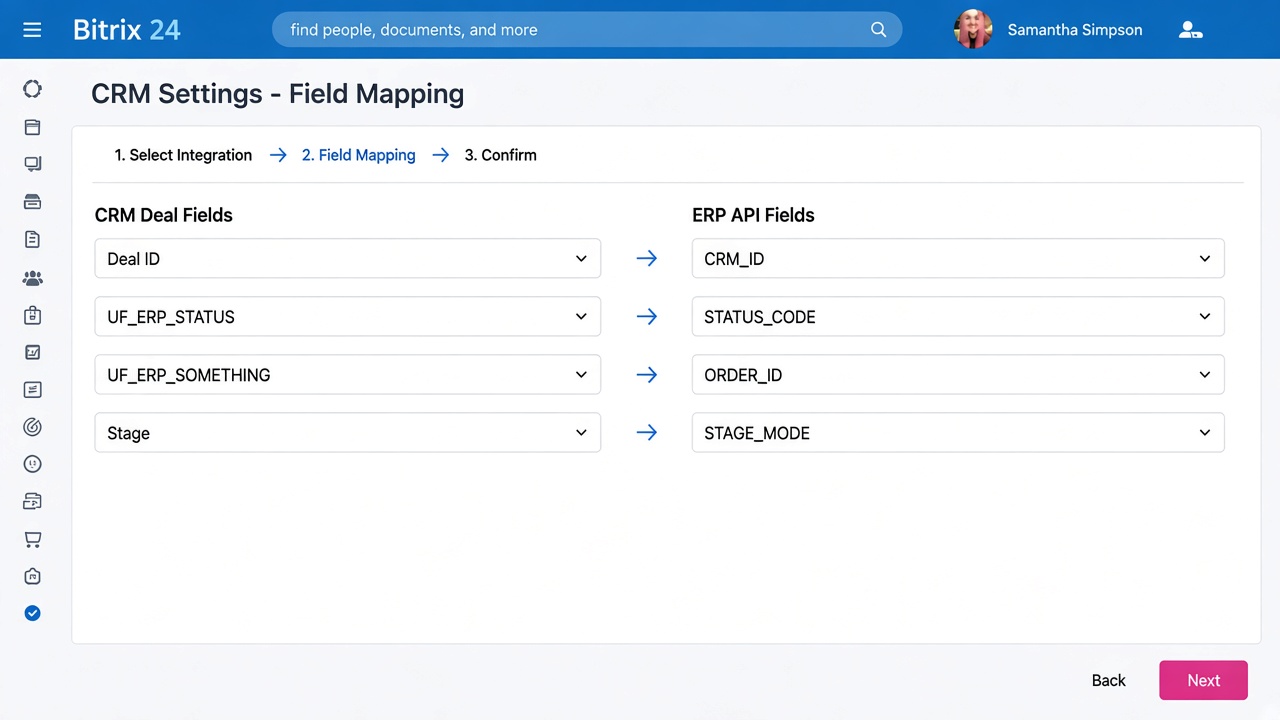
Task: Open the drive storage tray icon
Action: point(32,202)
